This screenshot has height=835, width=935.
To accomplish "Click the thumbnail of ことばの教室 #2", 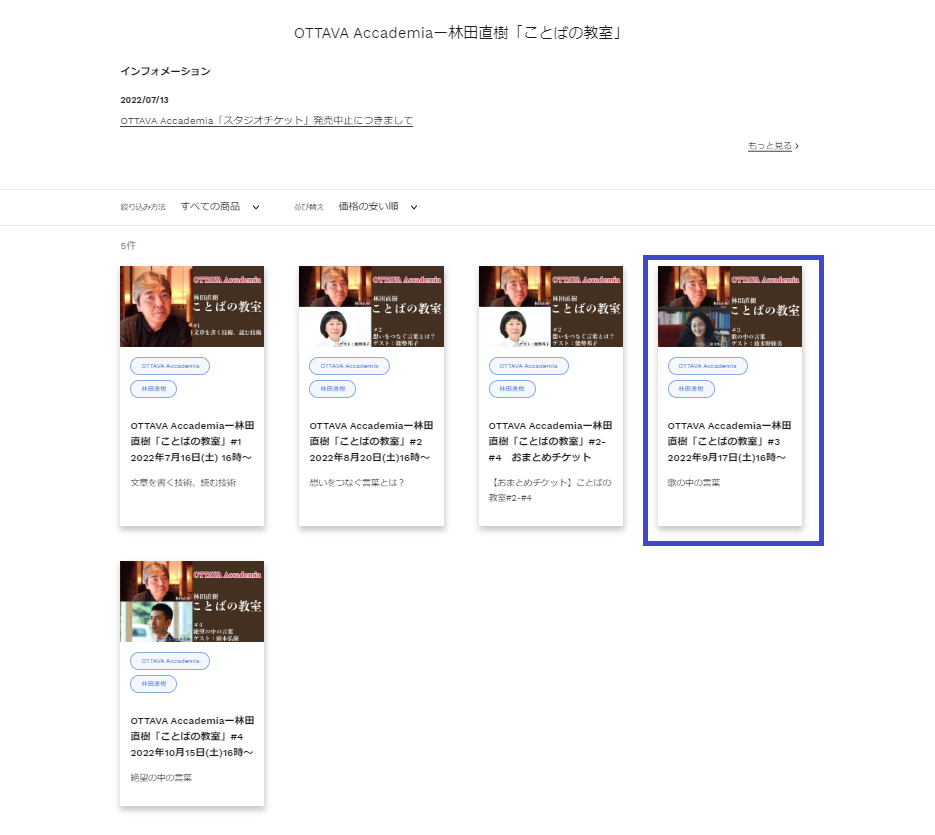I will [371, 306].
